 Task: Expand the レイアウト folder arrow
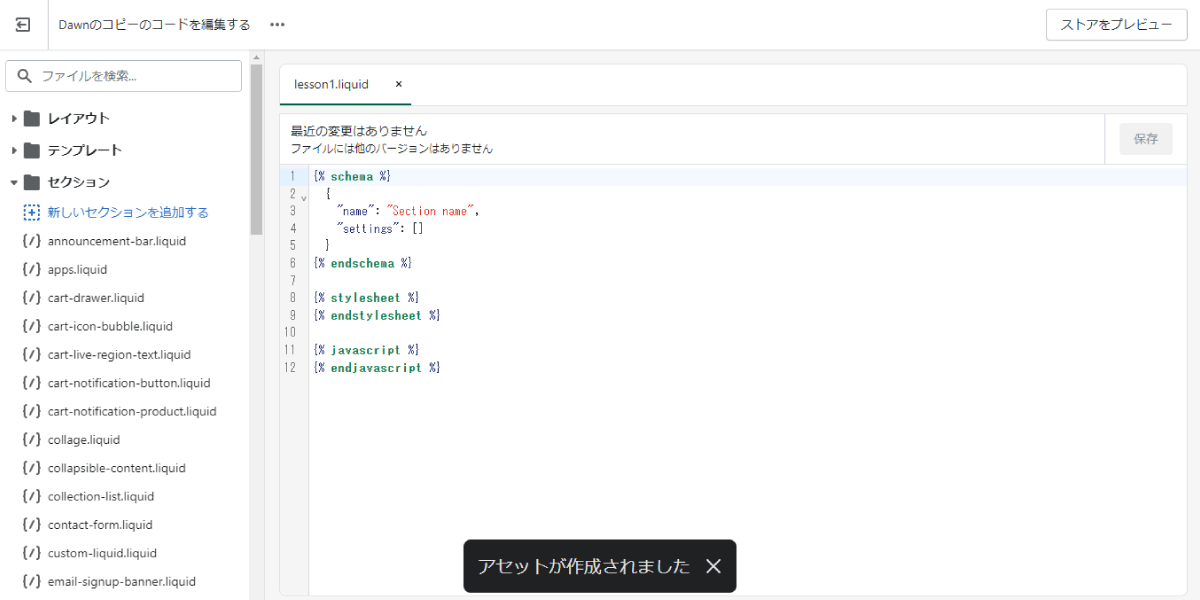click(14, 119)
